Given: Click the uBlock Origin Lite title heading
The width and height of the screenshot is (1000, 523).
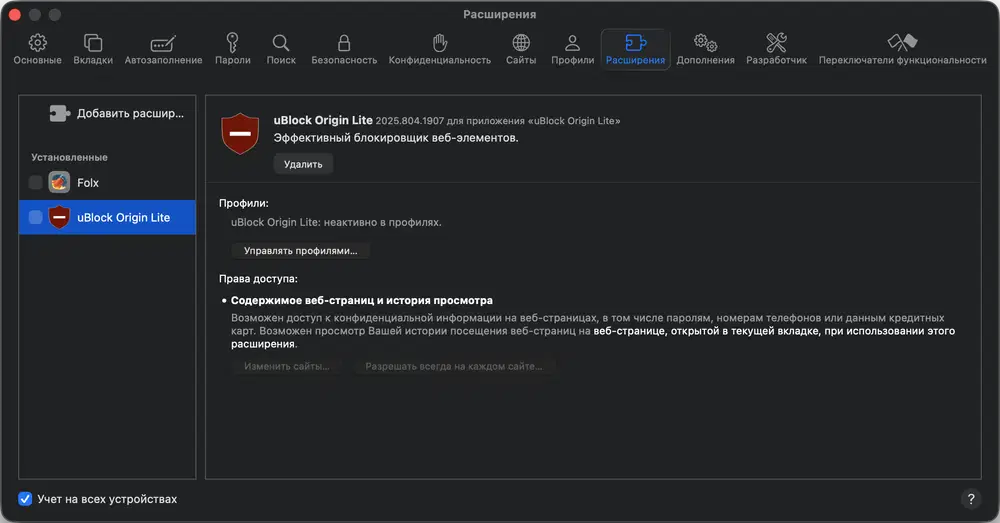Looking at the screenshot, I should pos(323,120).
